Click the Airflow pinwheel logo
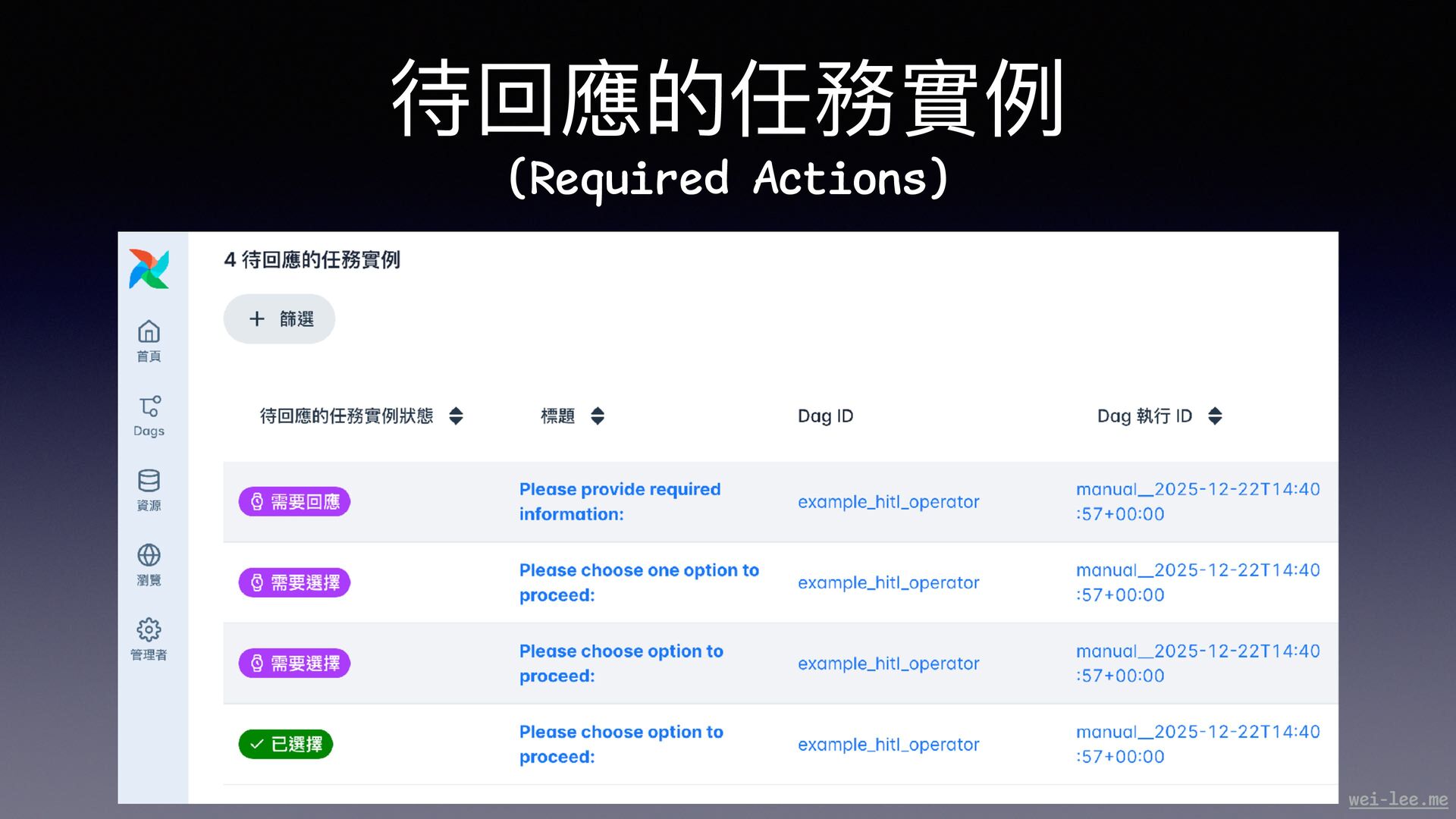Viewport: 1456px width, 819px height. click(x=149, y=268)
